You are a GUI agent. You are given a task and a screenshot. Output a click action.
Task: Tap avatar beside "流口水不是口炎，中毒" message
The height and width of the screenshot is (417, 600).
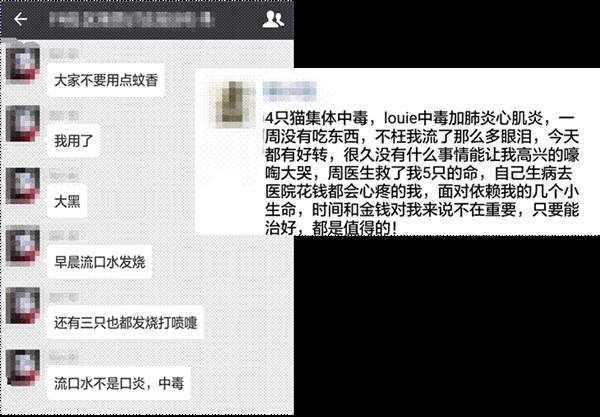pos(23,367)
